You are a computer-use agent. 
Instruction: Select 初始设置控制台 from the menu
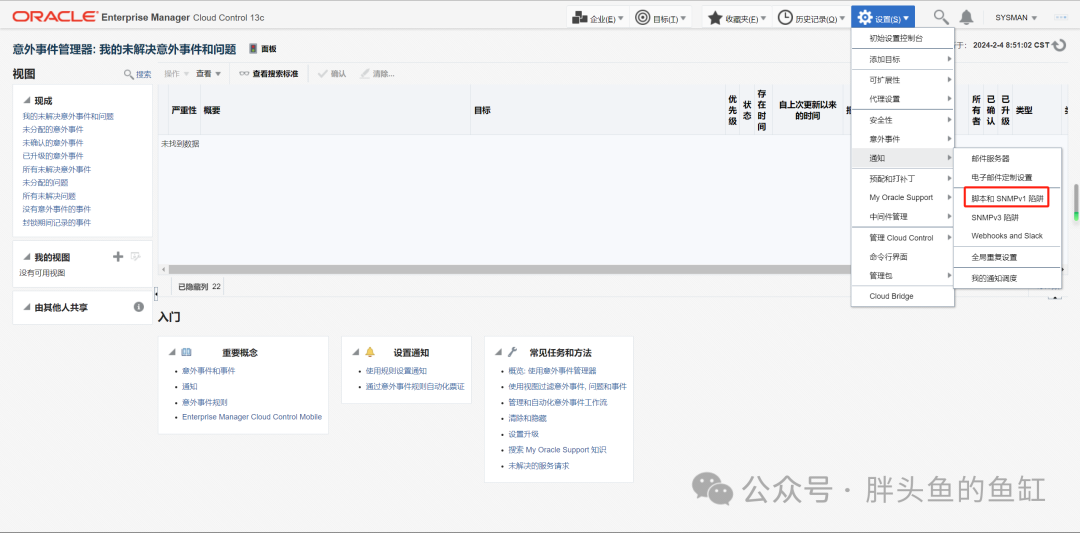pyautogui.click(x=902, y=39)
